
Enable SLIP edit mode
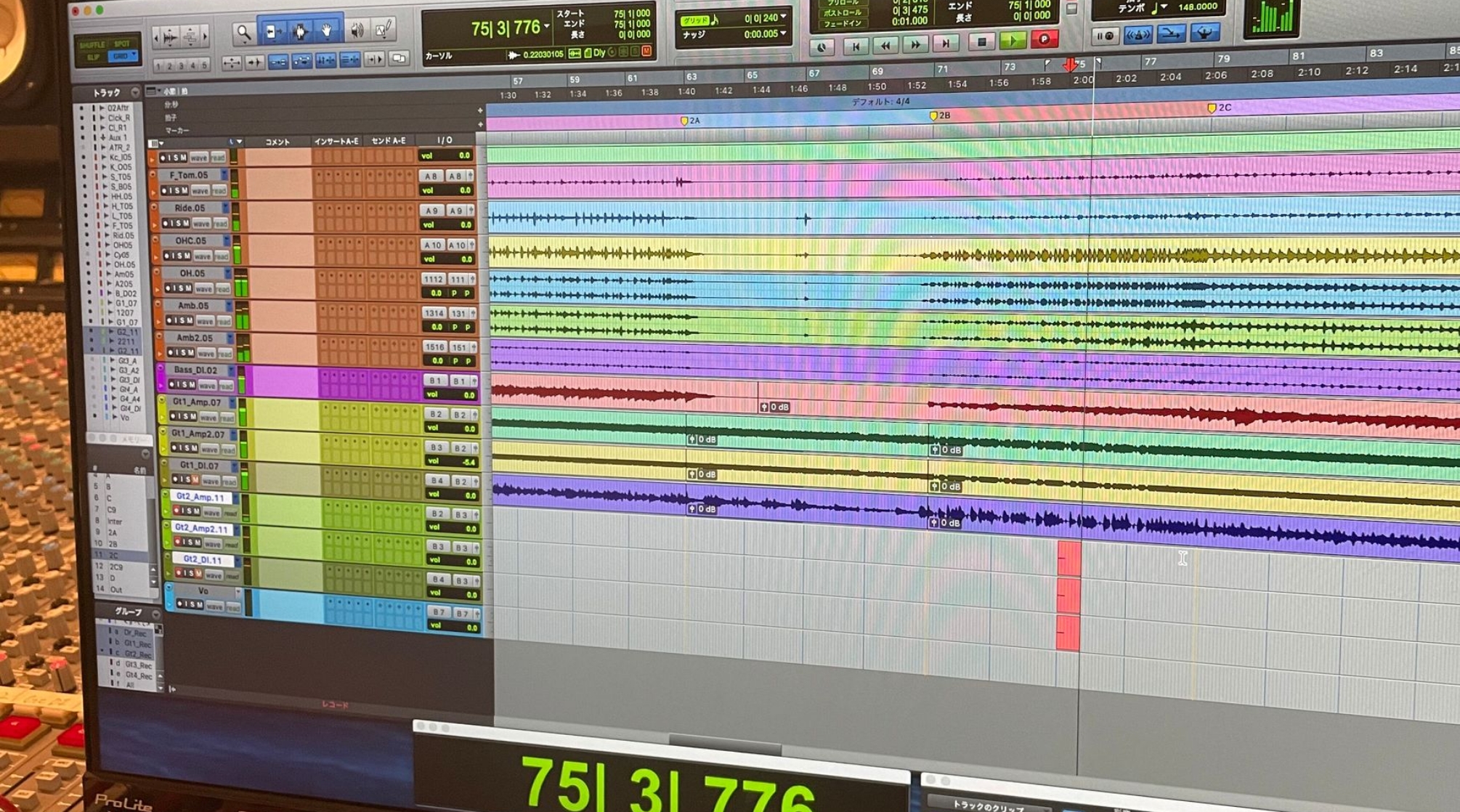tap(93, 57)
